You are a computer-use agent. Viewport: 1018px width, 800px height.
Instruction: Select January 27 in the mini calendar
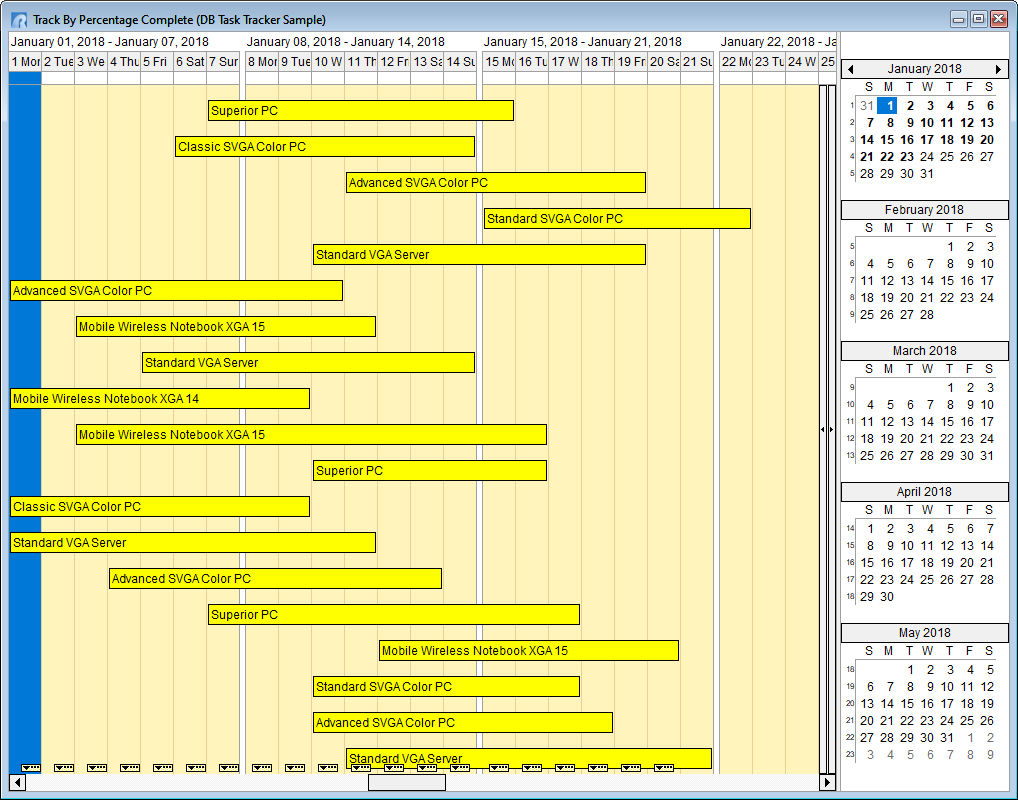point(987,156)
